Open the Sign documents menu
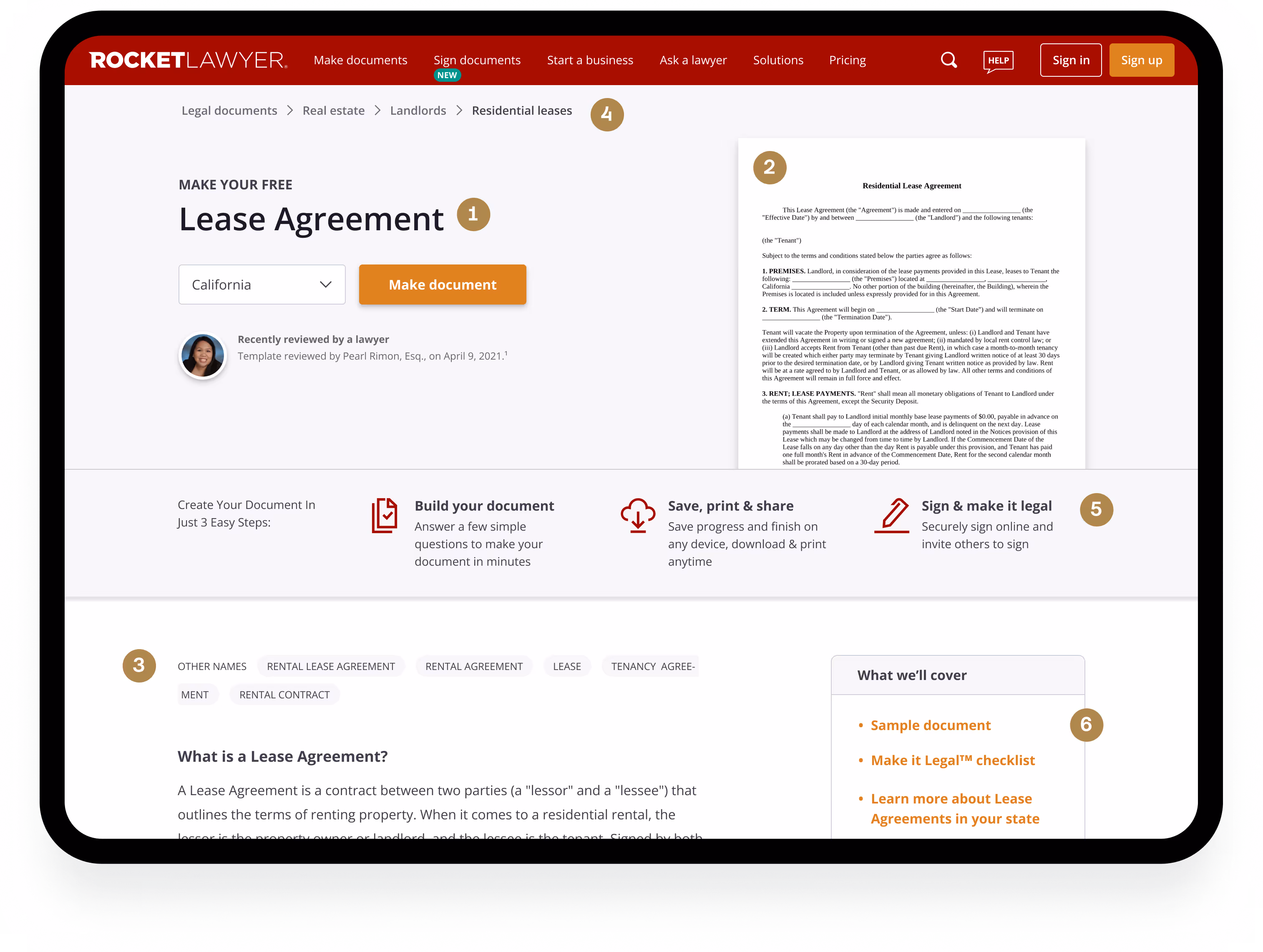Image resolution: width=1263 pixels, height=952 pixels. point(477,60)
